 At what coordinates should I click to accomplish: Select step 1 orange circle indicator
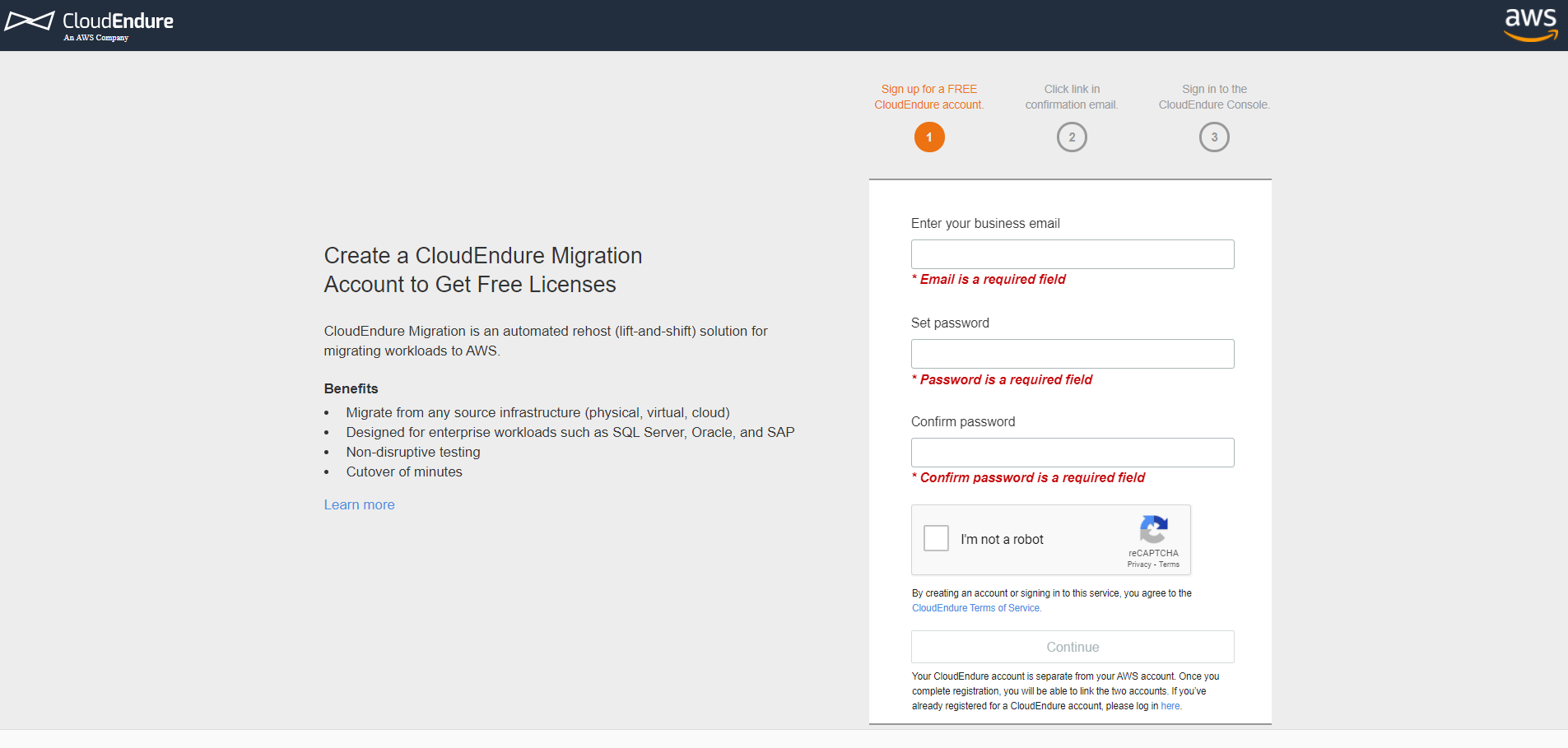(x=929, y=137)
